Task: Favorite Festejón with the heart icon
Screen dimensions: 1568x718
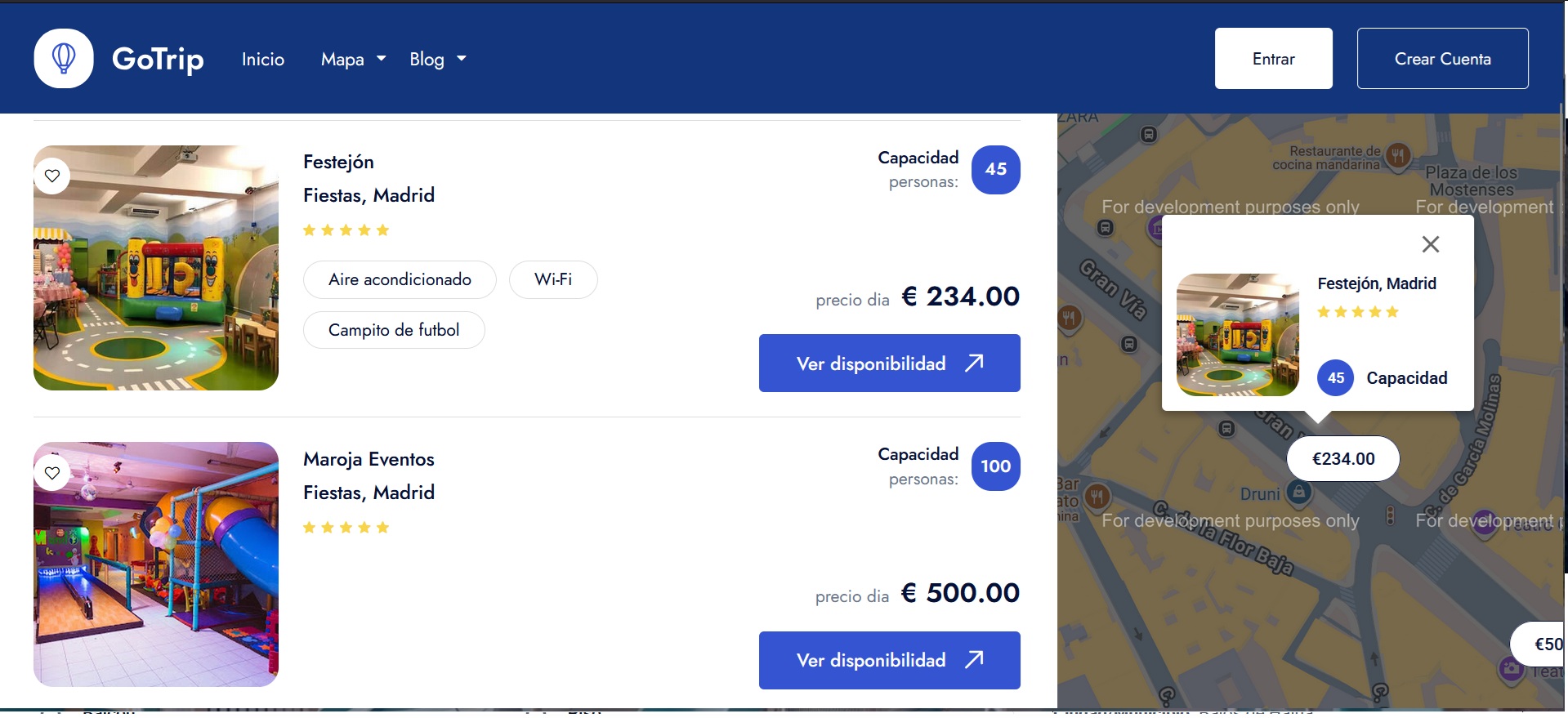Action: coord(52,176)
